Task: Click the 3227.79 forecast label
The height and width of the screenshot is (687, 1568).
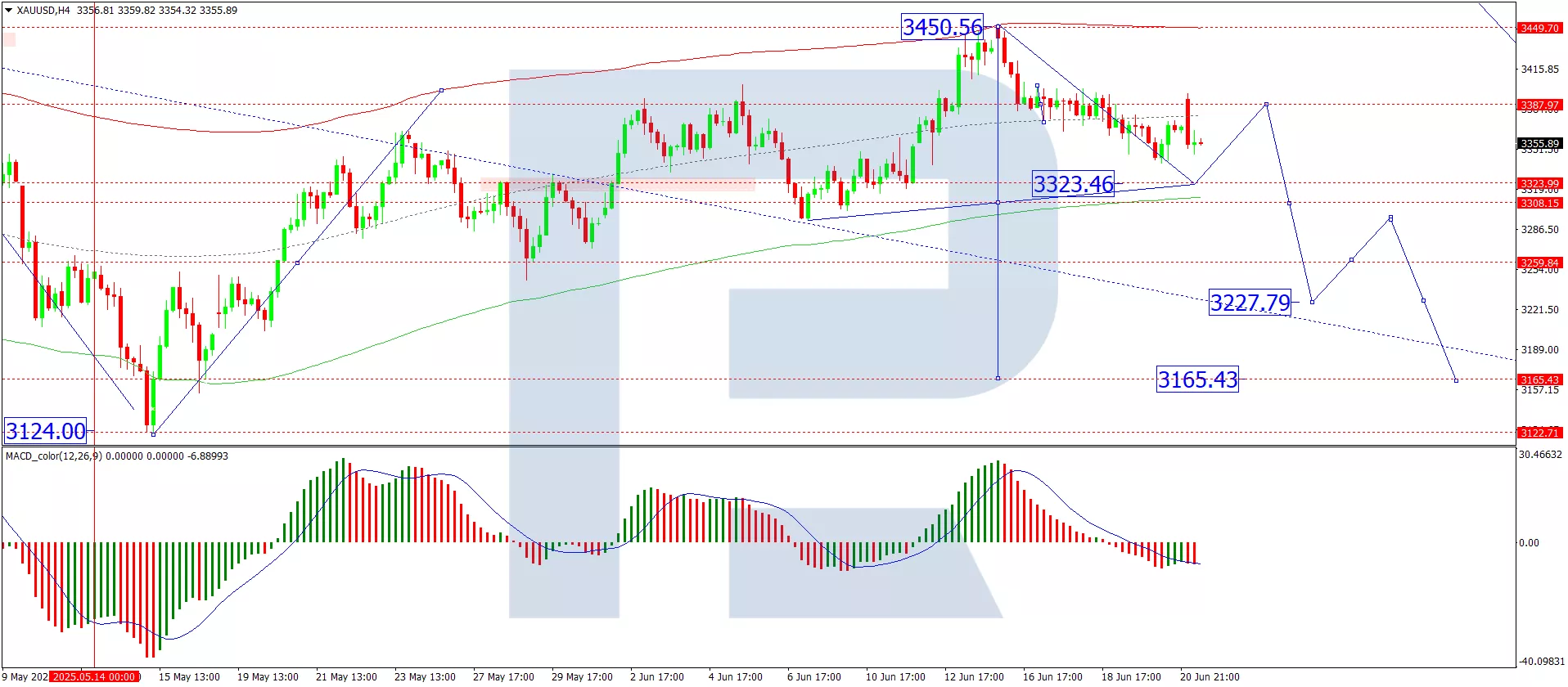Action: point(1250,303)
